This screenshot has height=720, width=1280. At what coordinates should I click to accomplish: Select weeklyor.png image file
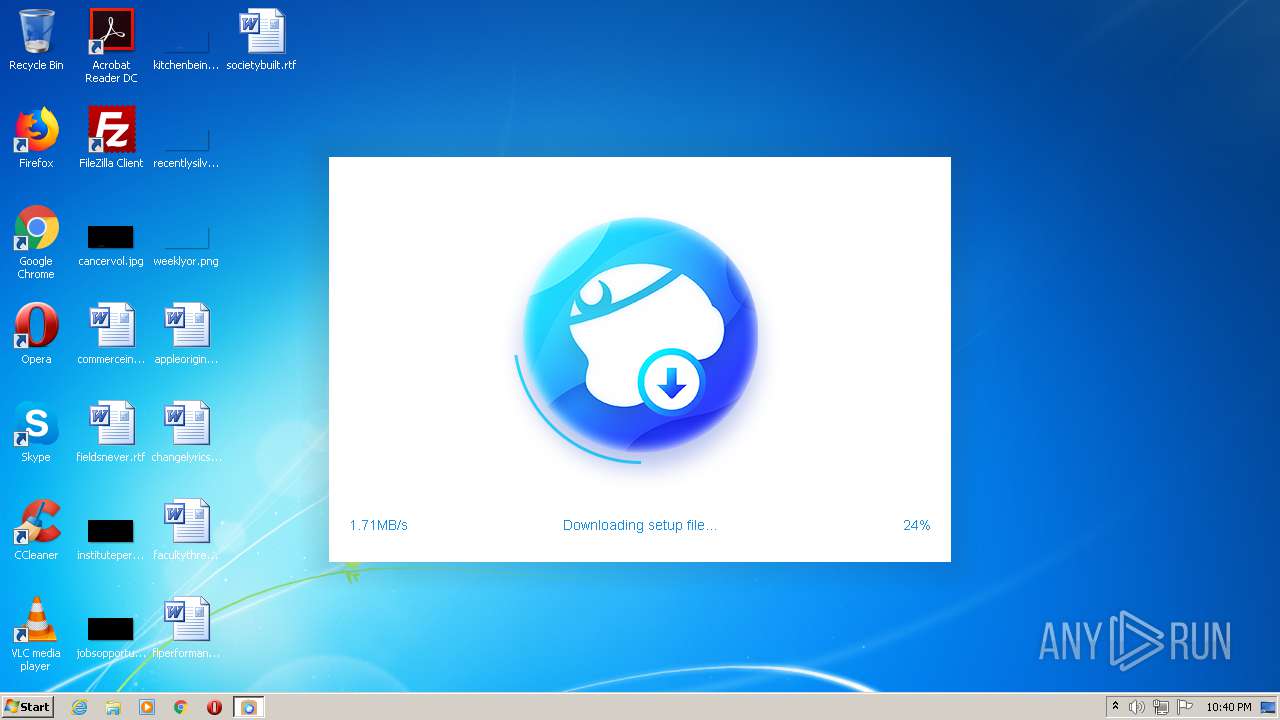pyautogui.click(x=186, y=246)
